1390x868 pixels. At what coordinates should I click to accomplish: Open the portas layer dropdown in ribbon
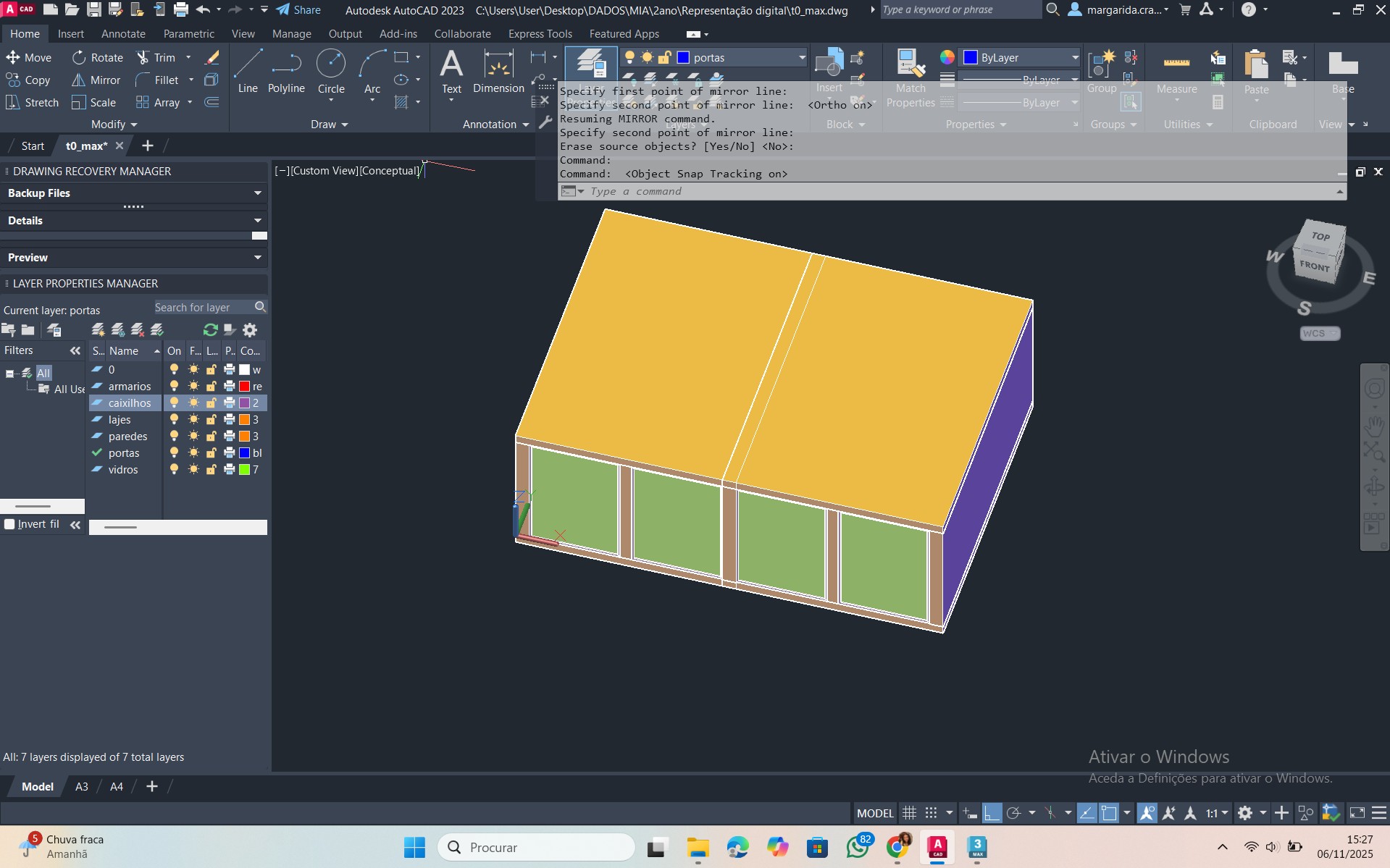click(801, 58)
